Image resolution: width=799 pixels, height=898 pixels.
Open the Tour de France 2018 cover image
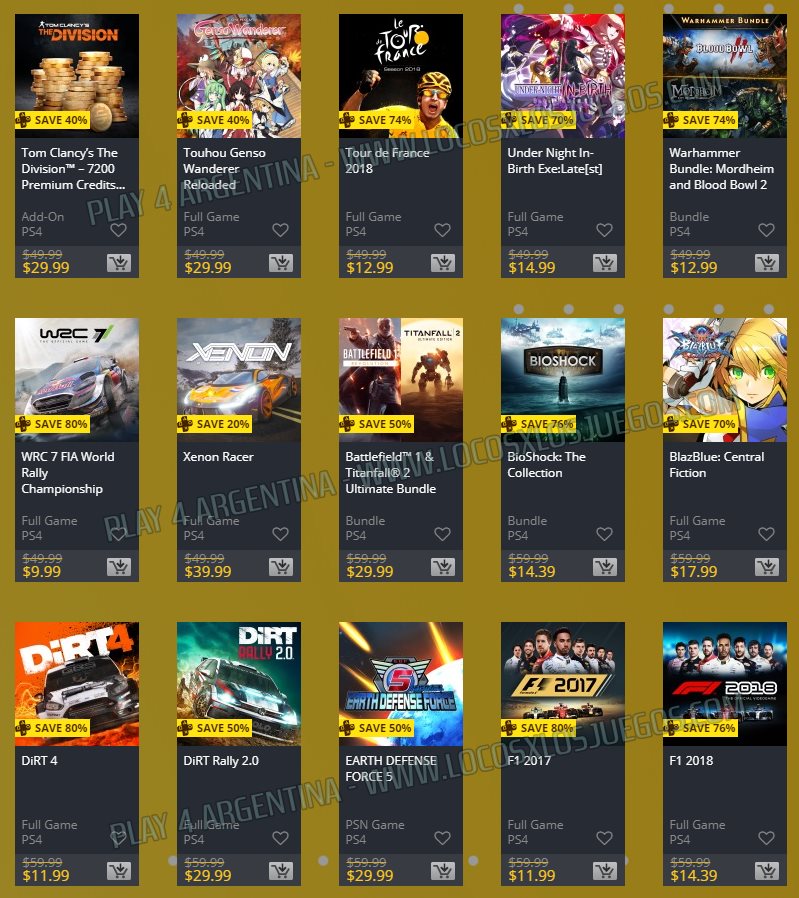click(x=401, y=76)
